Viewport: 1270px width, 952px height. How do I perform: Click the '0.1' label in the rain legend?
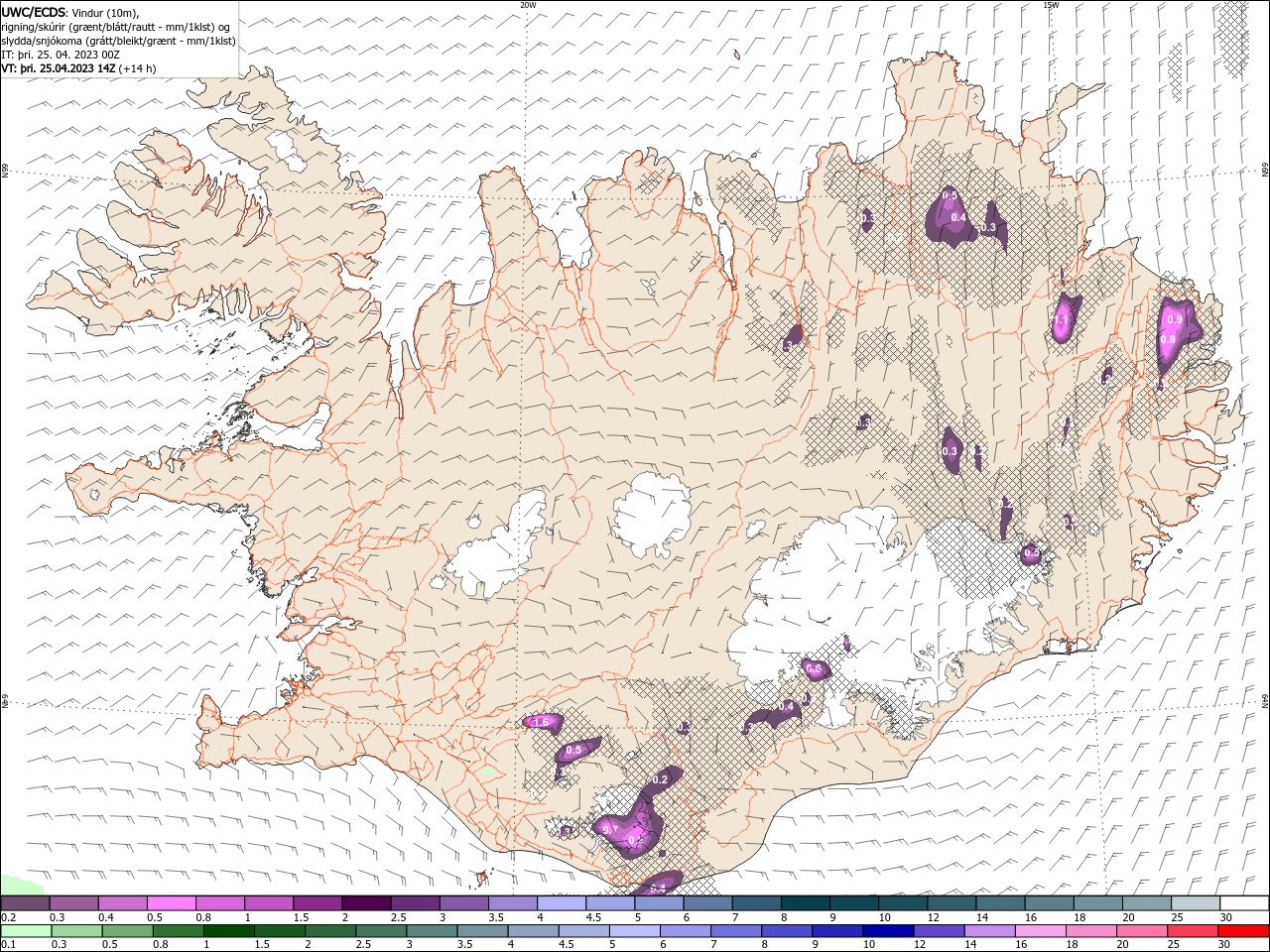click(x=8, y=945)
